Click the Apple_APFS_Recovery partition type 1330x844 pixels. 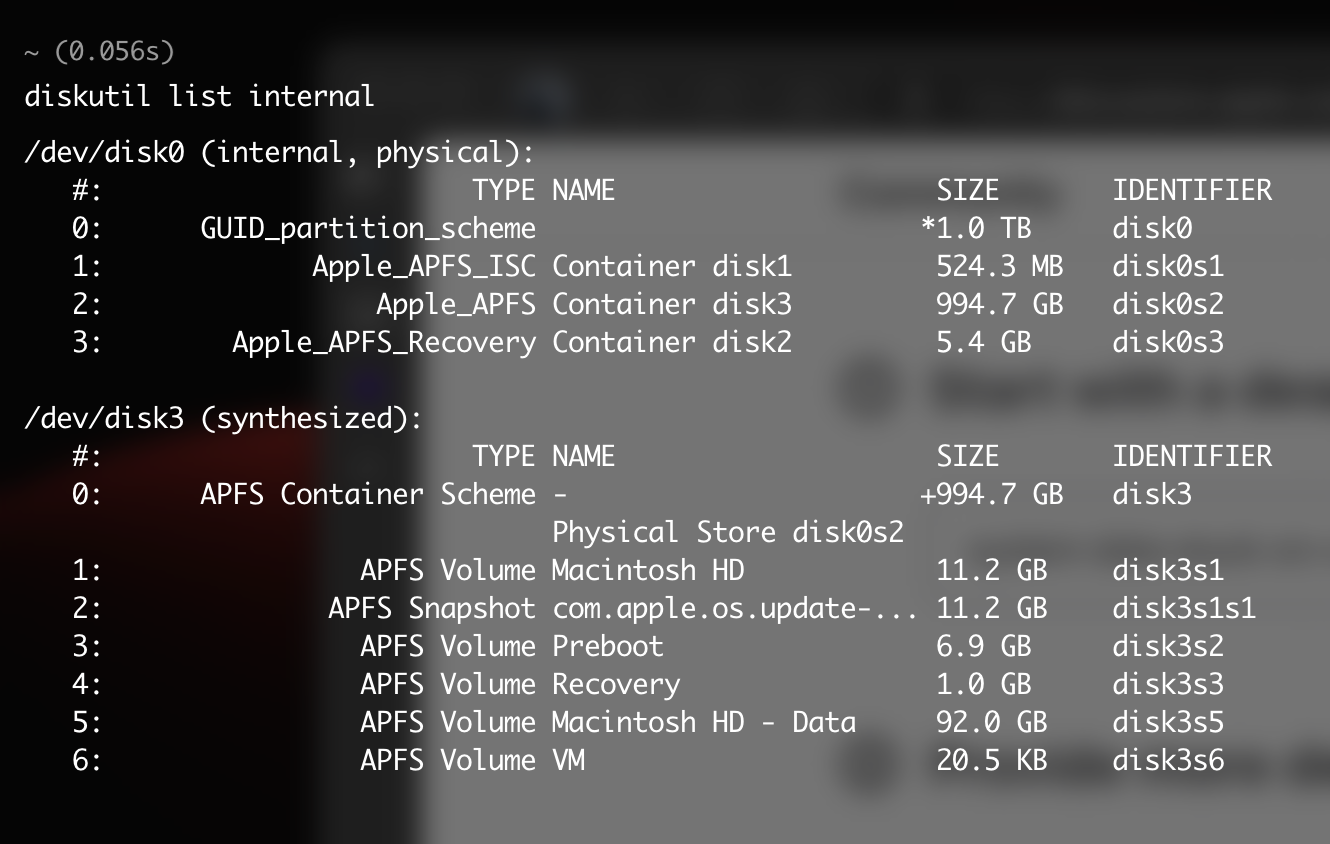pos(384,343)
